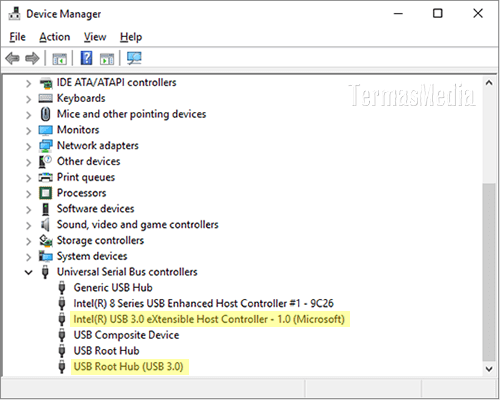Open the Action menu

coord(55,37)
